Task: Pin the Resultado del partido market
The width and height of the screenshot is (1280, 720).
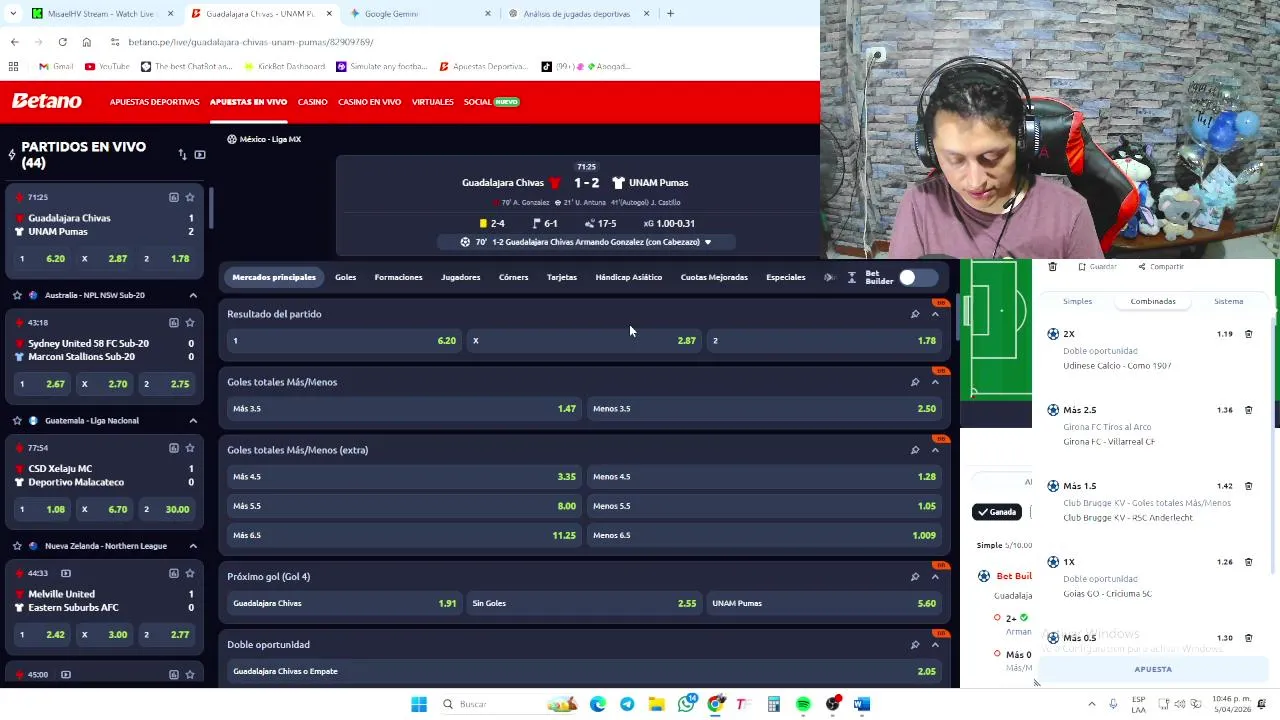Action: pos(914,314)
